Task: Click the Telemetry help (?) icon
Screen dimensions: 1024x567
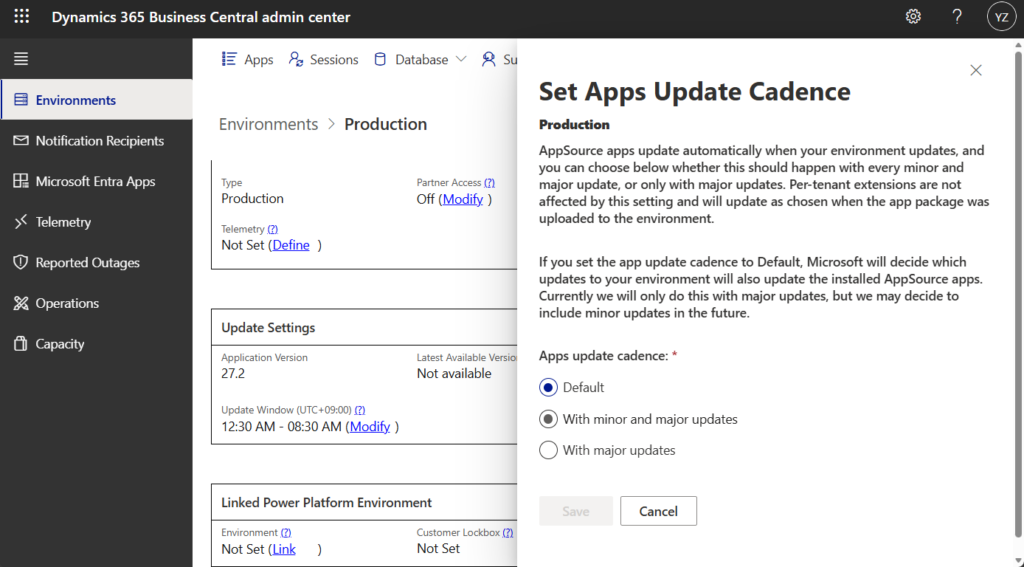Action: [x=273, y=229]
